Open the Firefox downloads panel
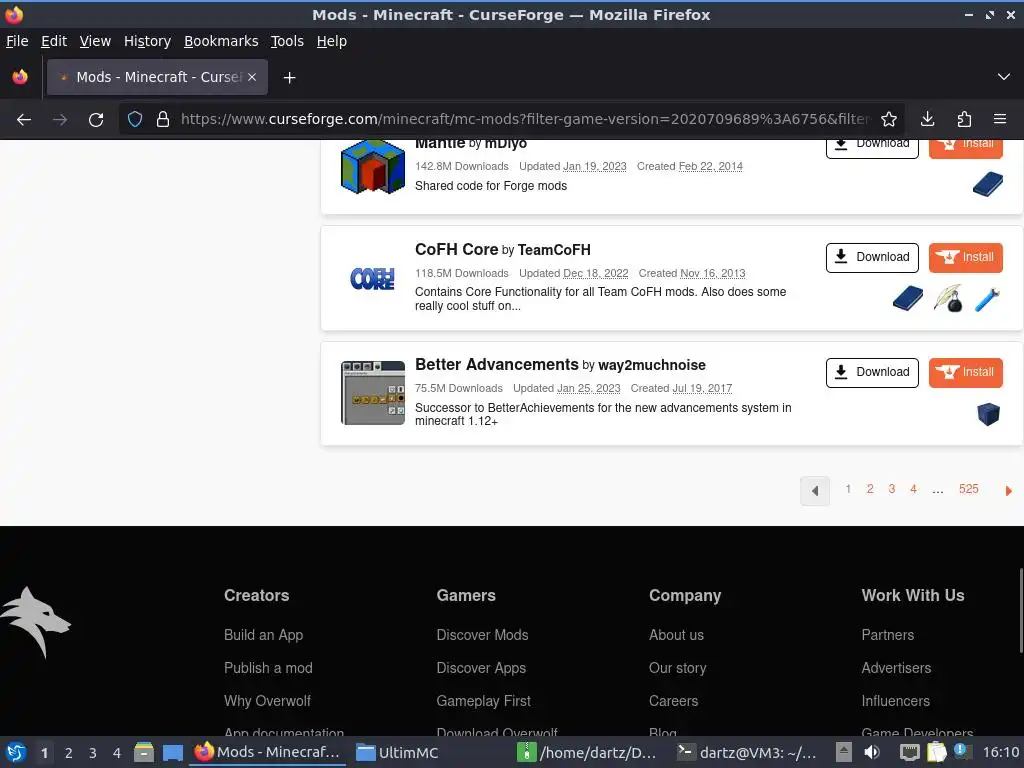 point(927,119)
